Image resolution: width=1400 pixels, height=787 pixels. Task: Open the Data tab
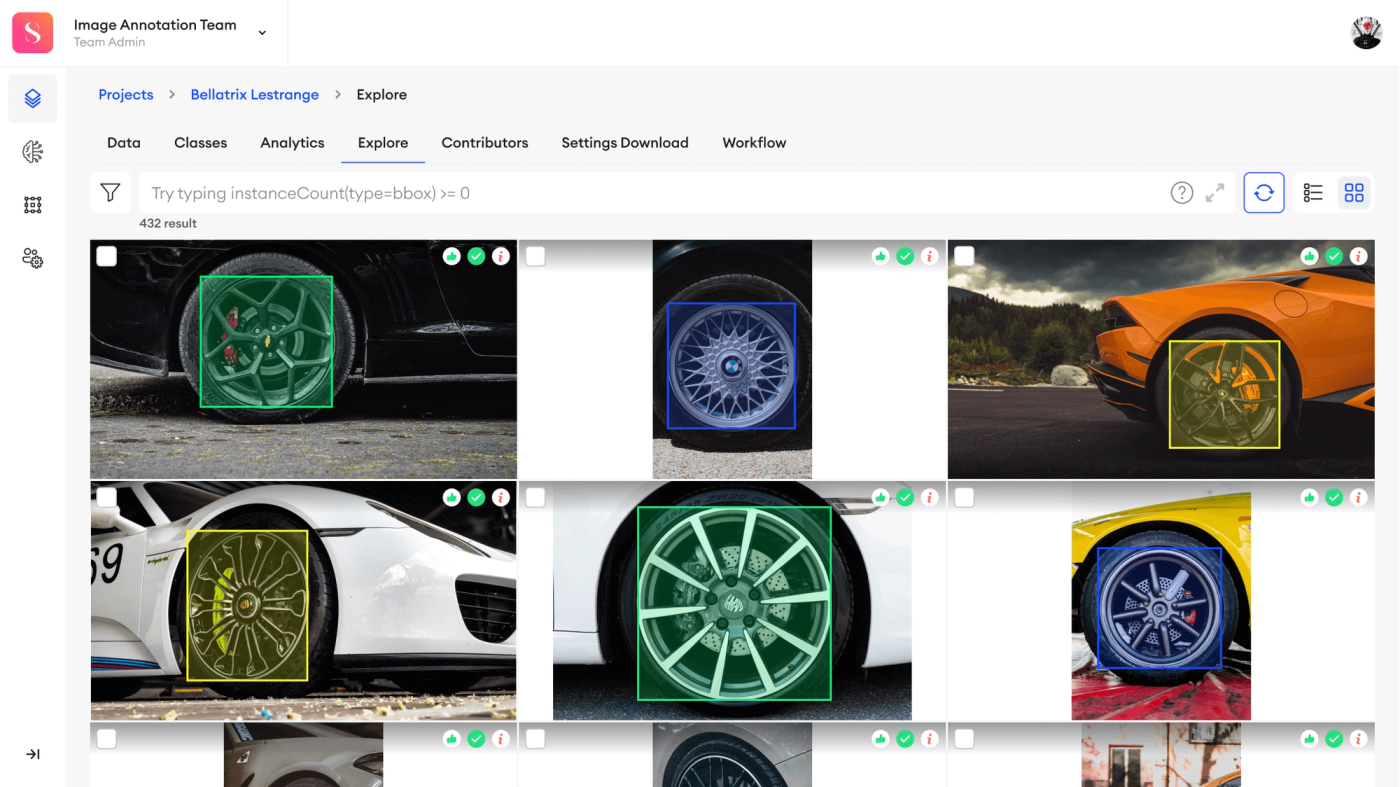click(x=124, y=143)
